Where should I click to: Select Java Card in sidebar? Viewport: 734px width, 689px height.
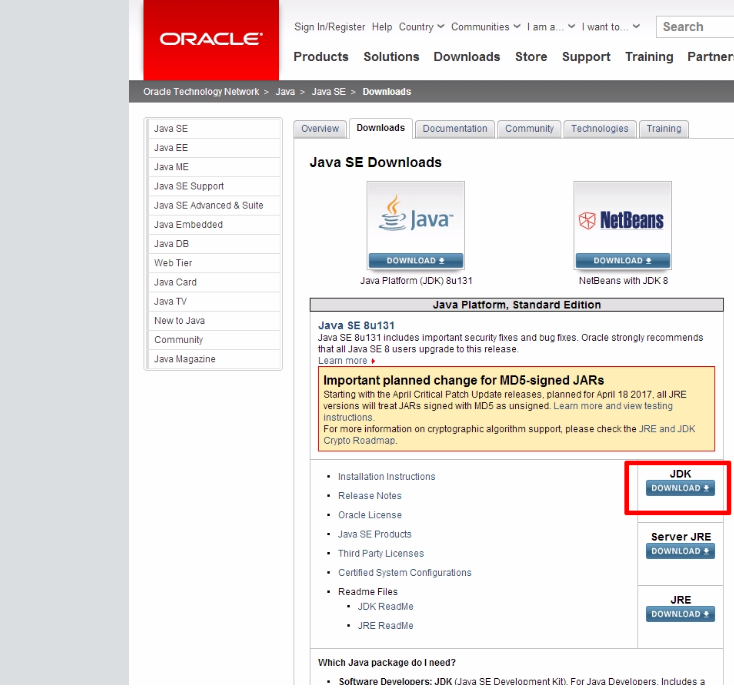tap(214, 282)
